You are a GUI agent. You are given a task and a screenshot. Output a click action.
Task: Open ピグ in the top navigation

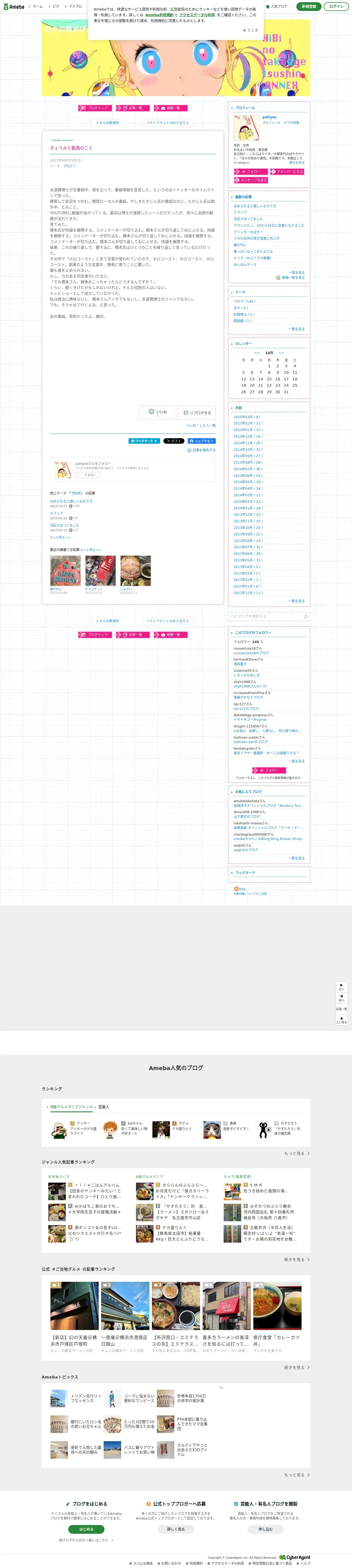click(56, 7)
